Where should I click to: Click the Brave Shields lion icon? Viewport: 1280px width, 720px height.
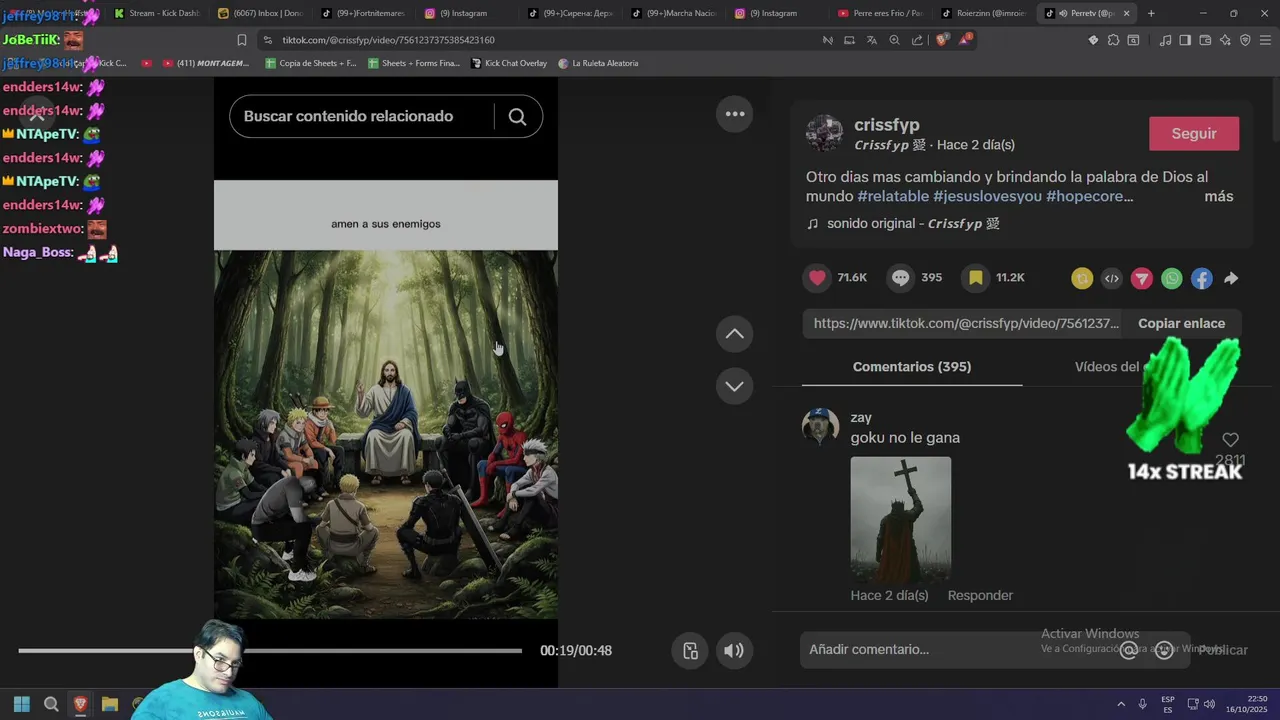pyautogui.click(x=940, y=40)
